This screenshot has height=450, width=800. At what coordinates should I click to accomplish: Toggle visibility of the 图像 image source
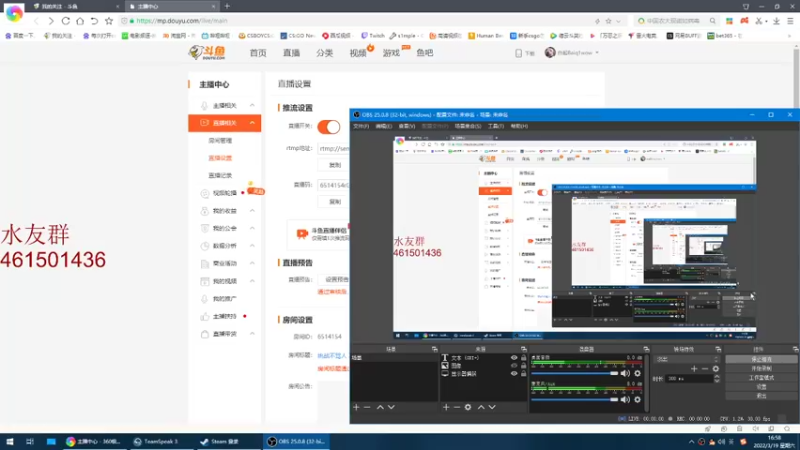(x=514, y=365)
